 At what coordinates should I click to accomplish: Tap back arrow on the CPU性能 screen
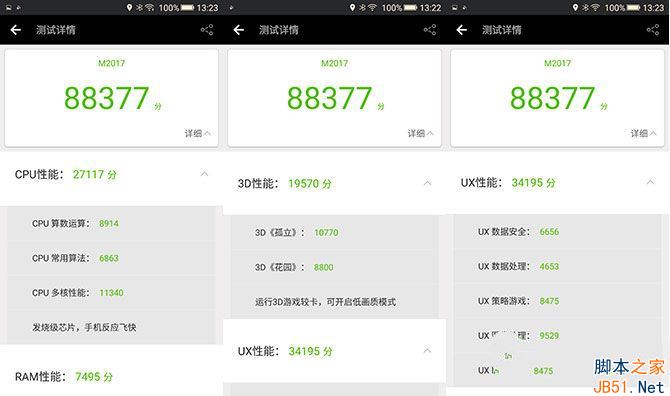16,29
